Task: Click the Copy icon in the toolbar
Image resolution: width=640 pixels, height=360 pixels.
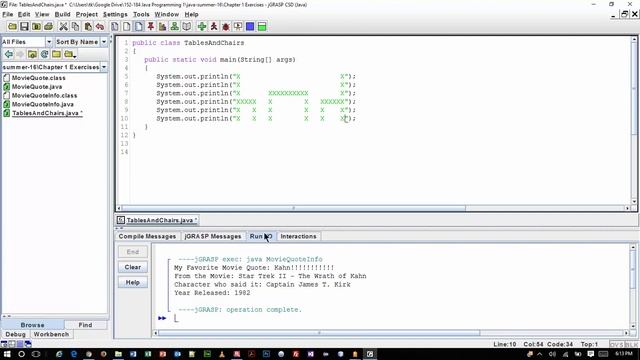Action: 76,27
